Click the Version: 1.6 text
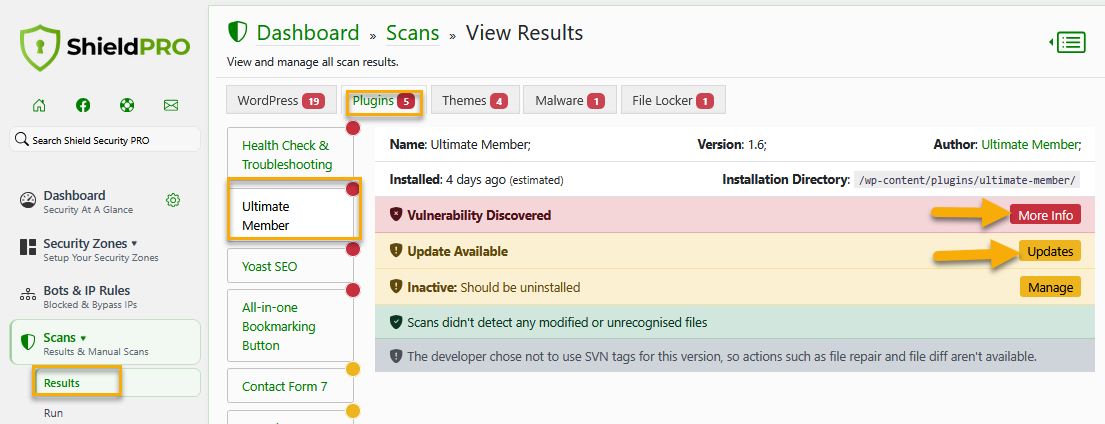This screenshot has width=1105, height=424. click(x=731, y=144)
